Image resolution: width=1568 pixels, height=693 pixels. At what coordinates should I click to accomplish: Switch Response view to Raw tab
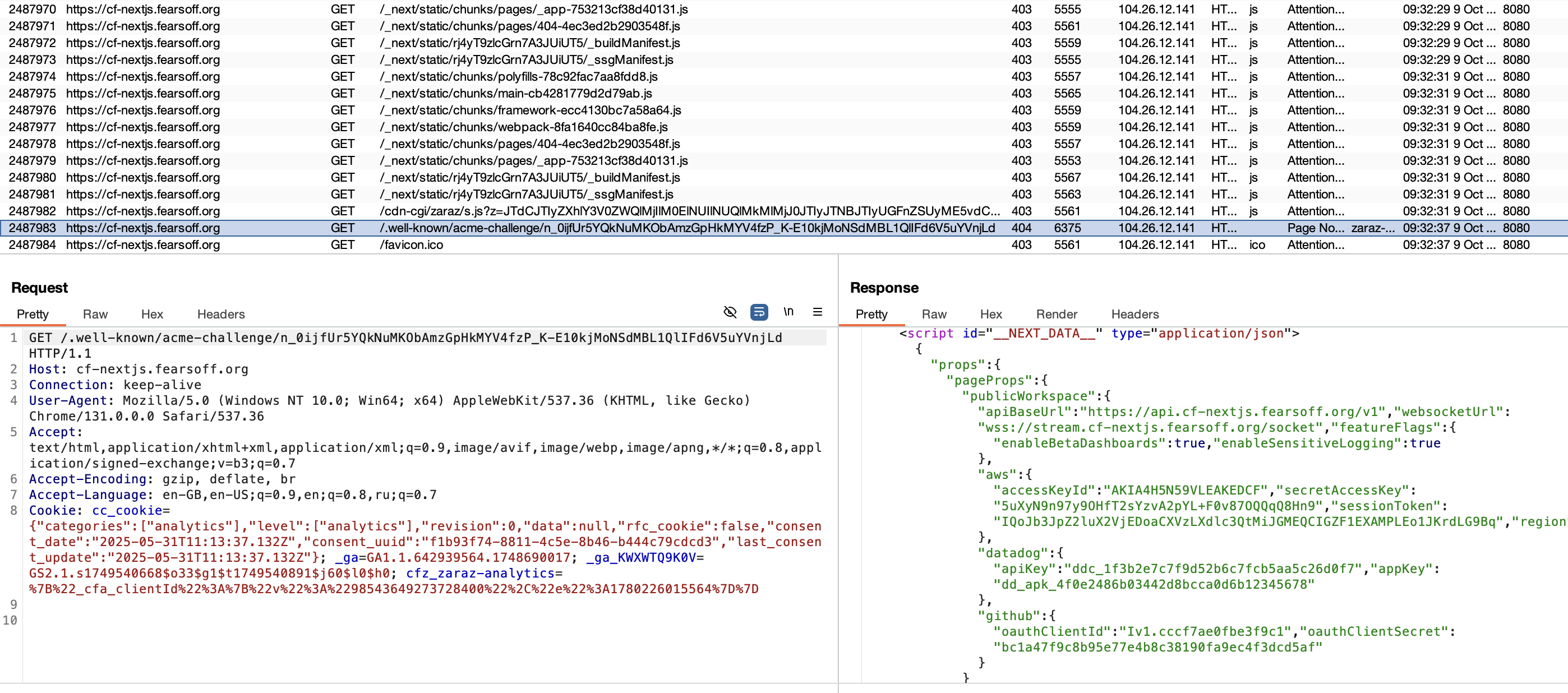point(934,314)
